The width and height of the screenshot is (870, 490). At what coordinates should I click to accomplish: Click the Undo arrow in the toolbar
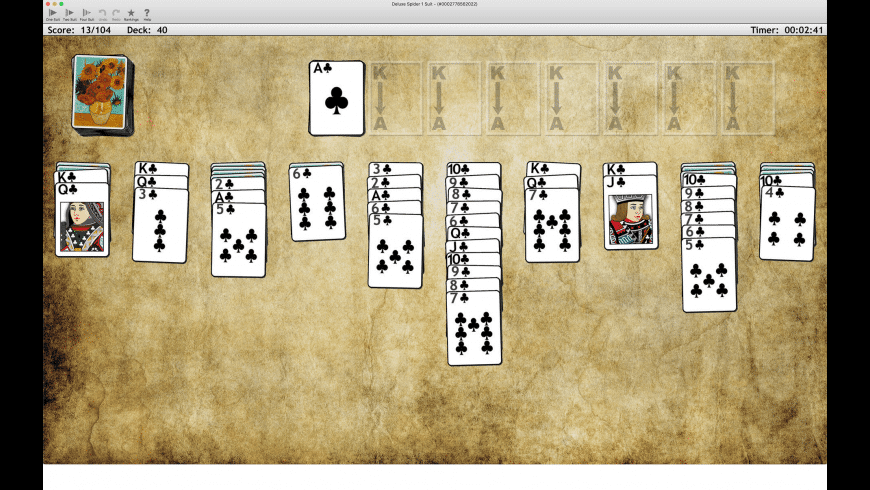(x=103, y=14)
